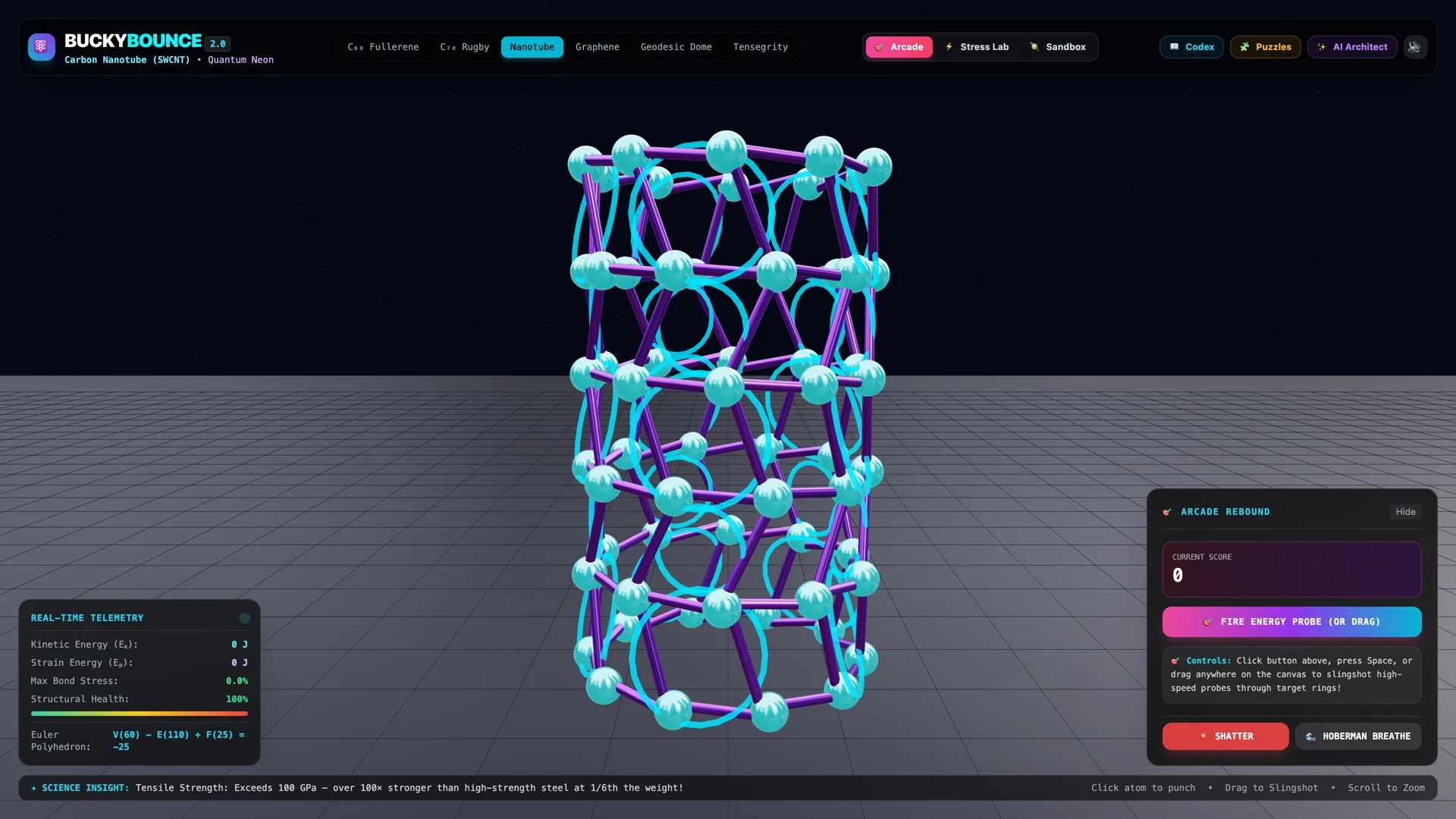Image resolution: width=1456 pixels, height=819 pixels.
Task: Click the Strain Energy telemetry row
Action: 140,663
